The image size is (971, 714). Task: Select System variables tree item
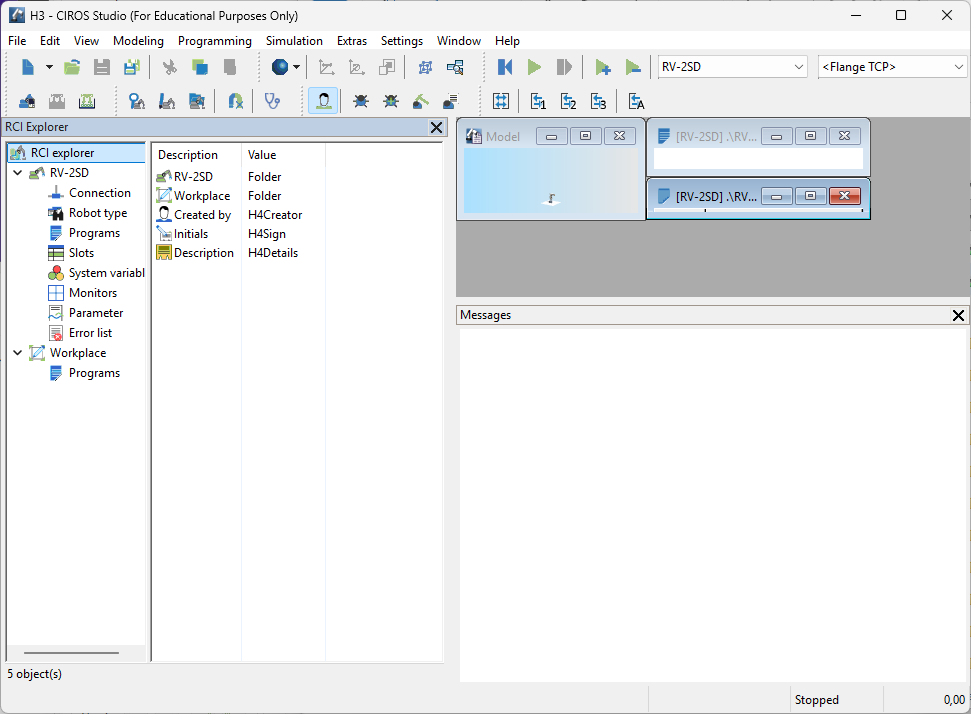107,273
